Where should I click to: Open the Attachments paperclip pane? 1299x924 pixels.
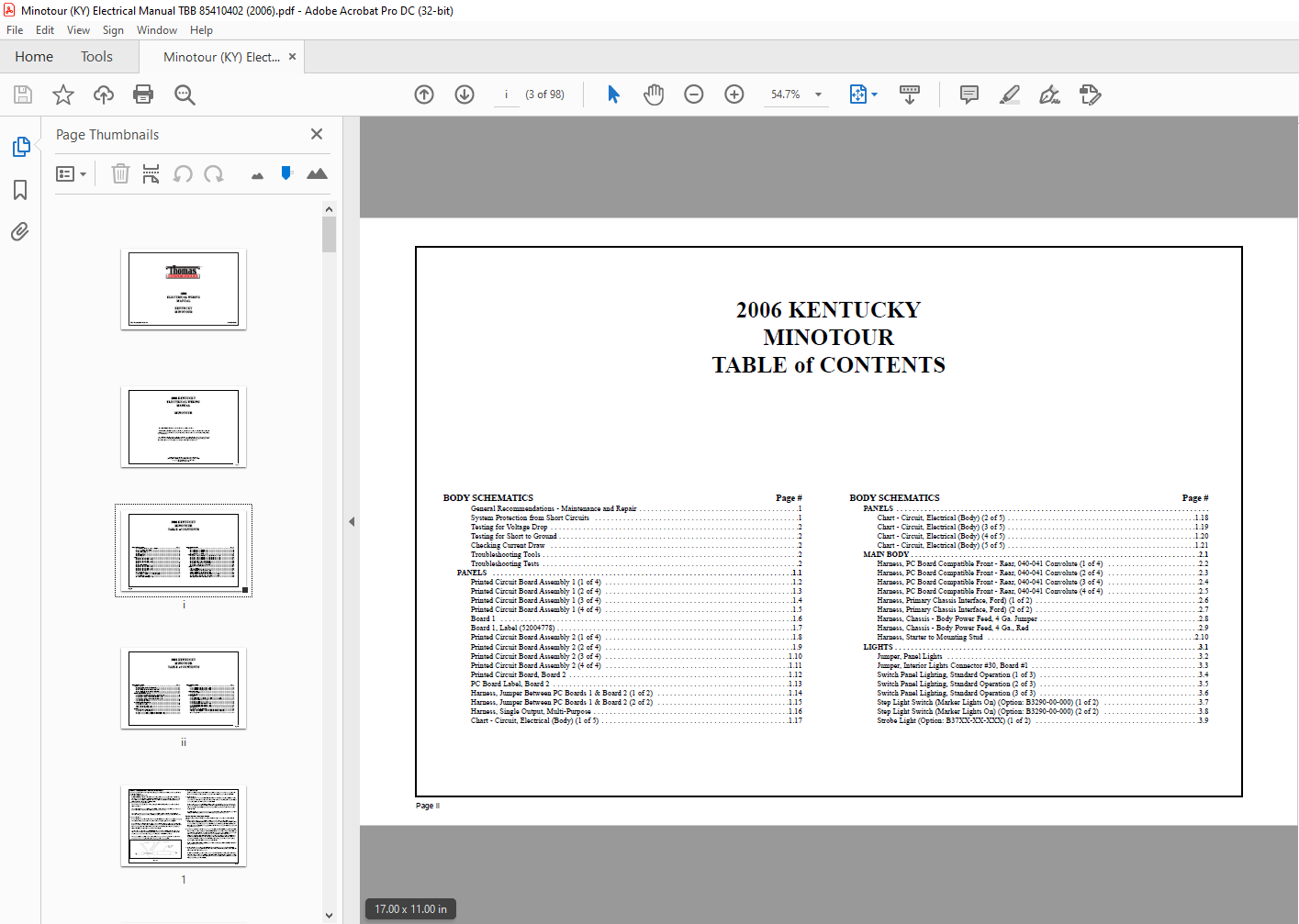click(x=20, y=231)
